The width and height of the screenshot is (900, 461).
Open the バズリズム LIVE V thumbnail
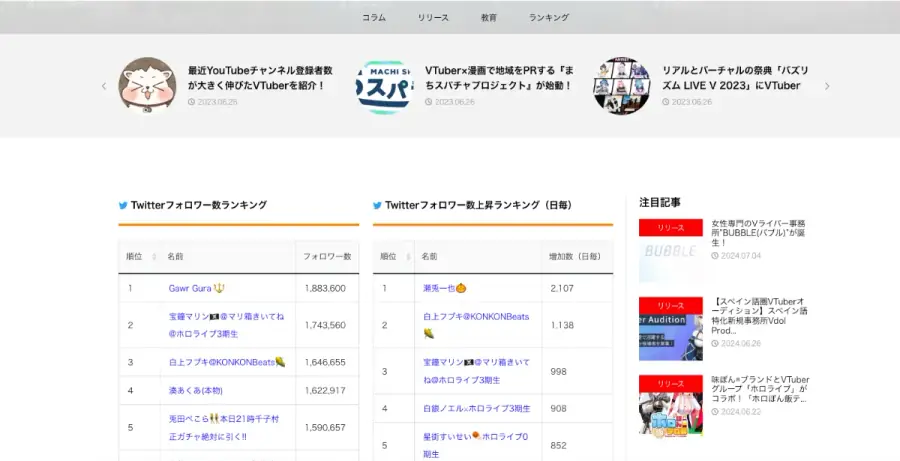click(x=622, y=86)
